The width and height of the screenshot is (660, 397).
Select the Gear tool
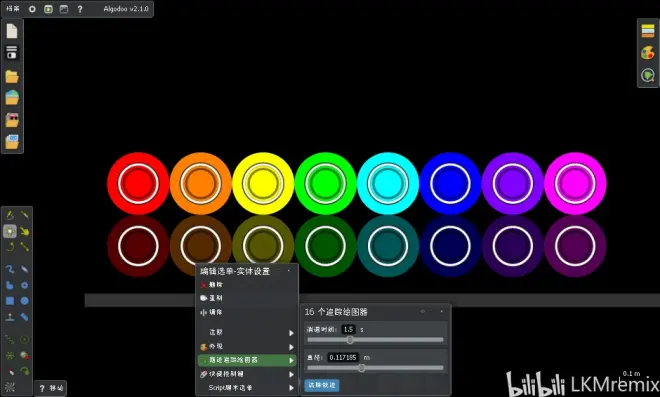[24, 285]
